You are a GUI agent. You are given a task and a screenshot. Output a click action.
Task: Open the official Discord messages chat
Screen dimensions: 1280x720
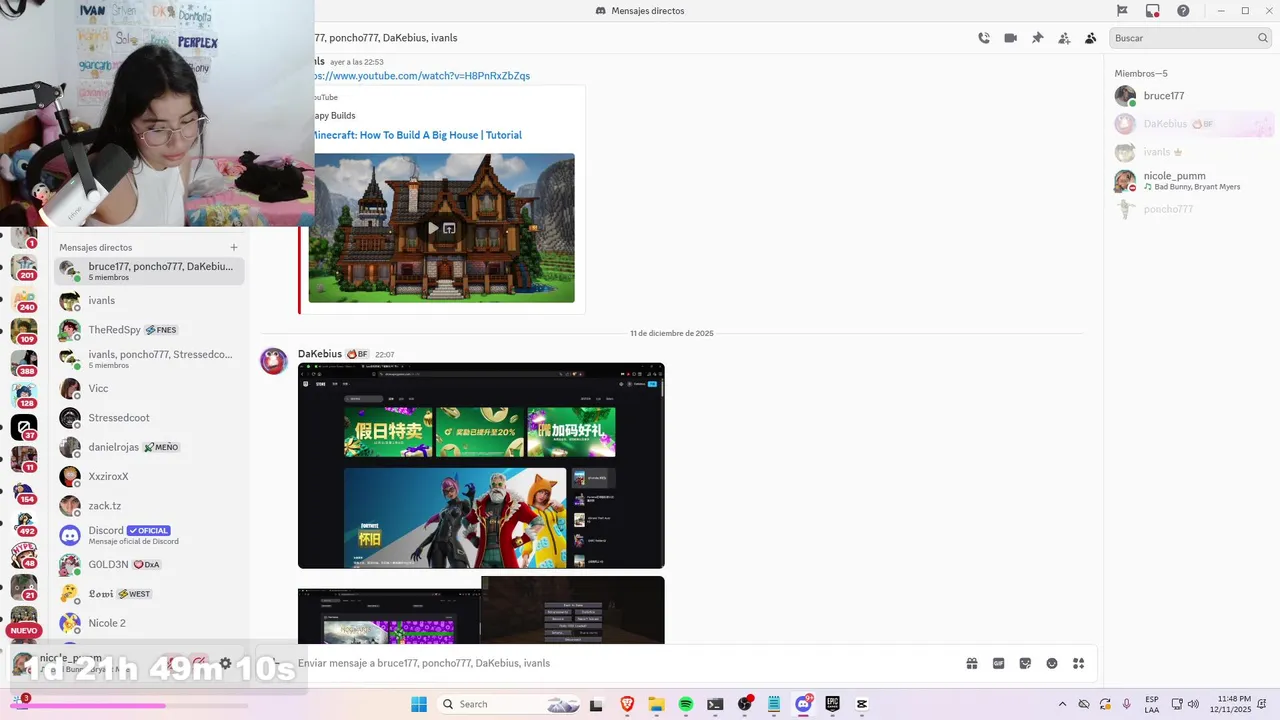pos(149,535)
